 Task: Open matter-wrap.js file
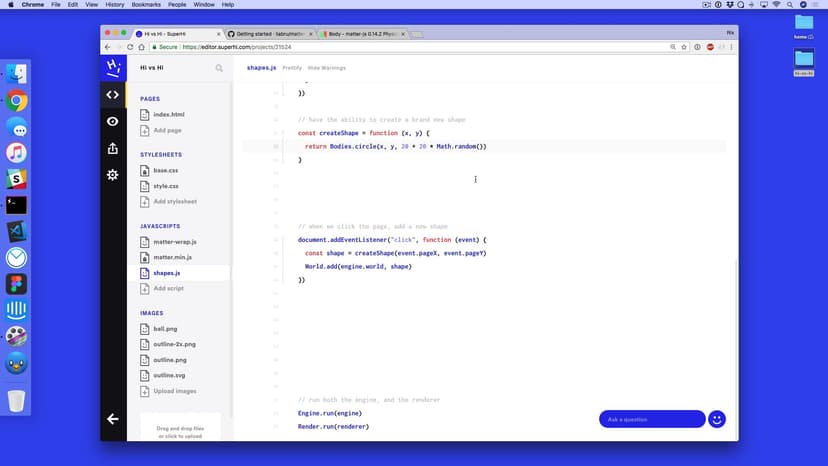tap(174, 242)
